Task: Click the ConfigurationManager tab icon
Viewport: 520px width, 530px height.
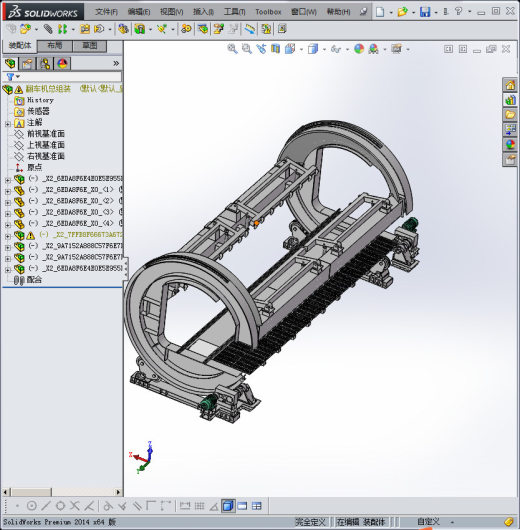Action: pyautogui.click(x=45, y=64)
